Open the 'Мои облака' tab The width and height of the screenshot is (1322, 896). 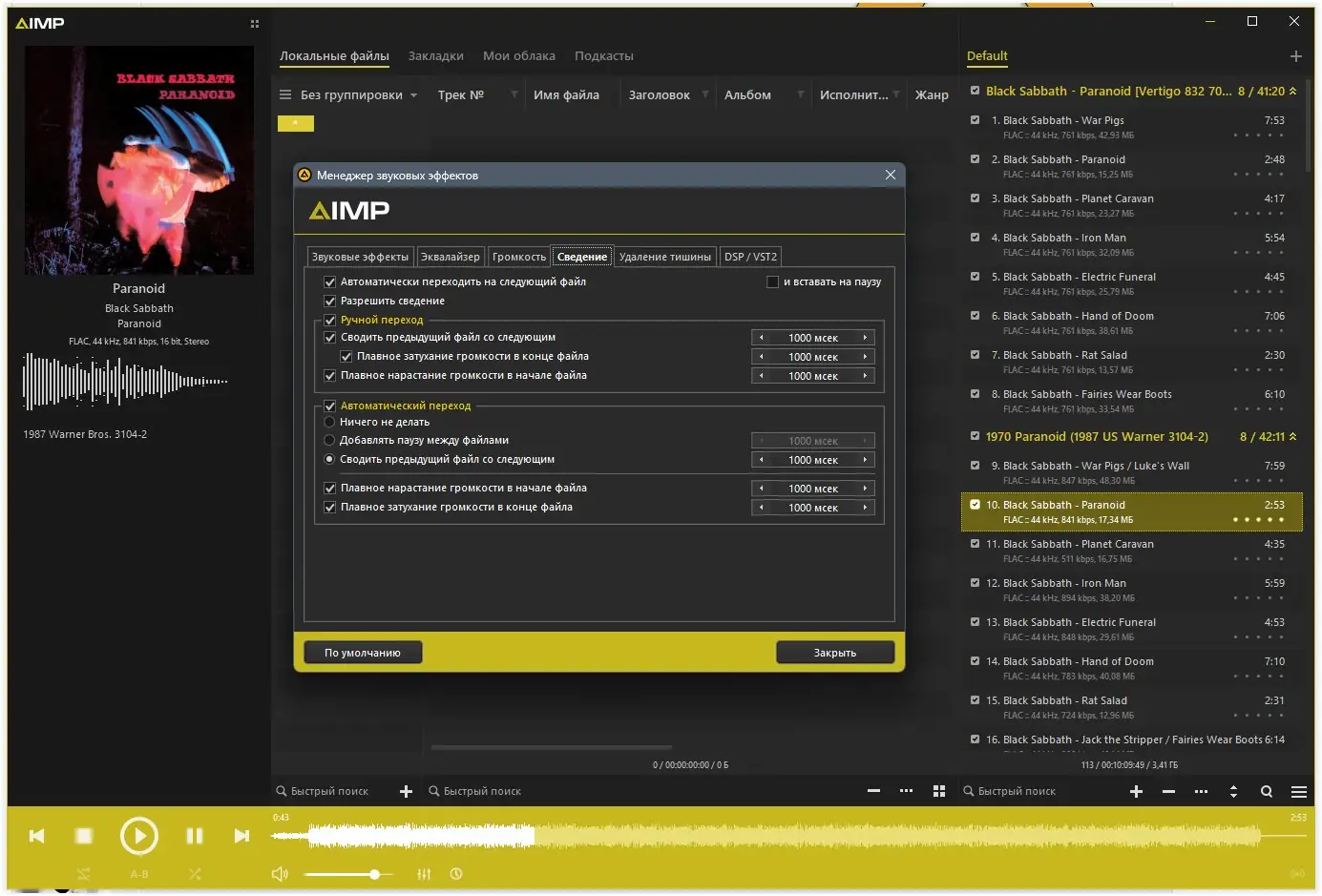coord(519,56)
